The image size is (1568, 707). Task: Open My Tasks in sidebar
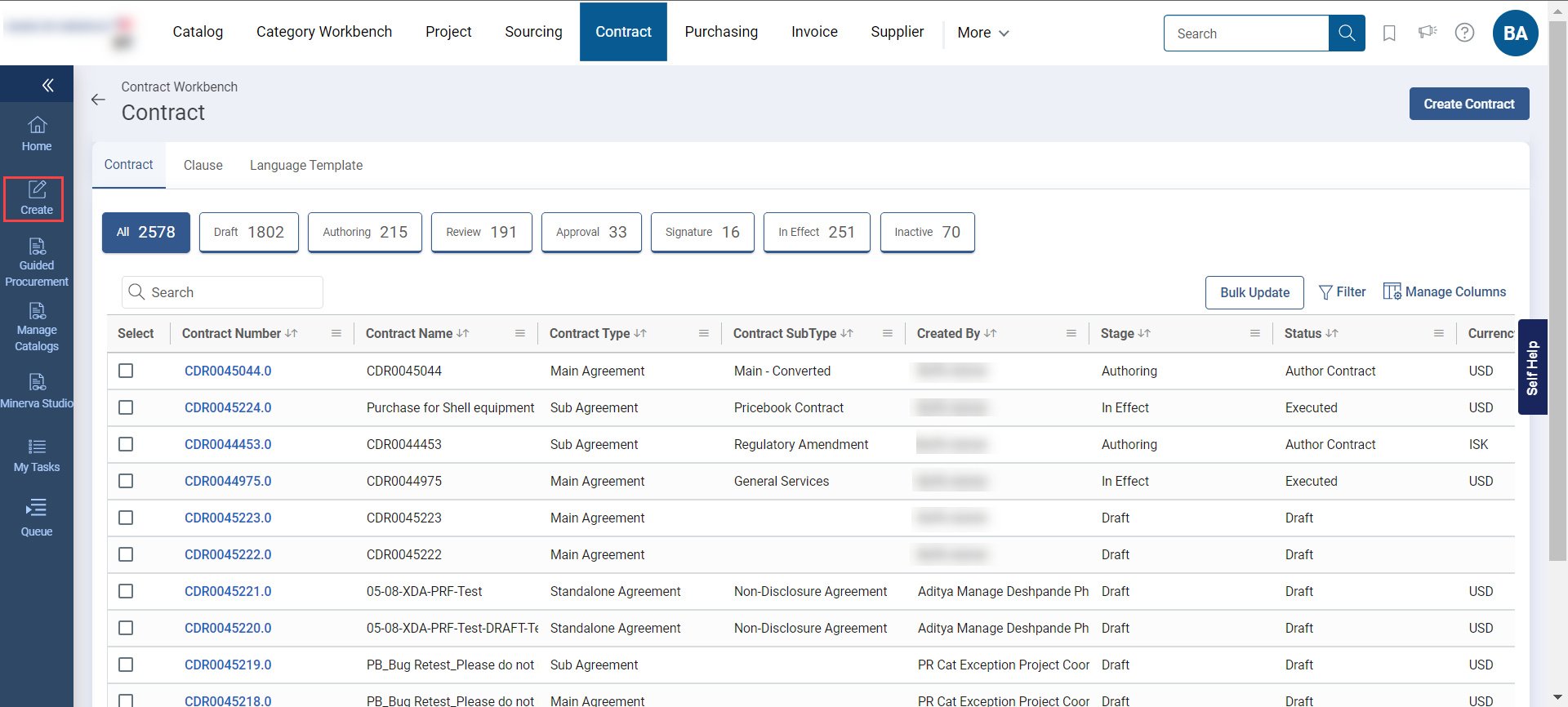(37, 456)
